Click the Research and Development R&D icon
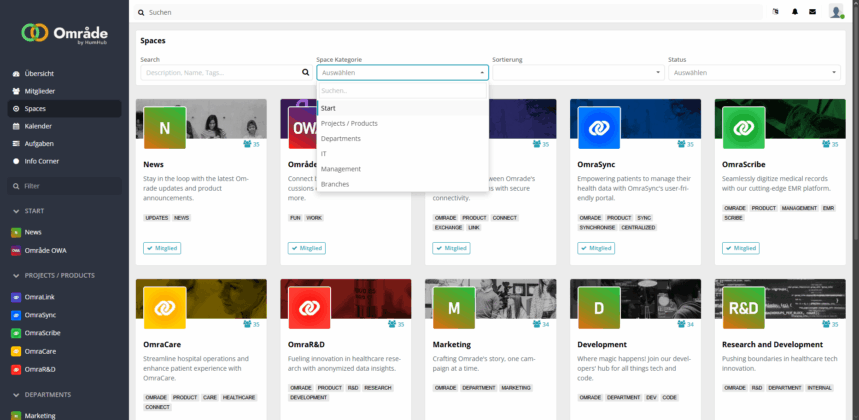 tap(743, 308)
